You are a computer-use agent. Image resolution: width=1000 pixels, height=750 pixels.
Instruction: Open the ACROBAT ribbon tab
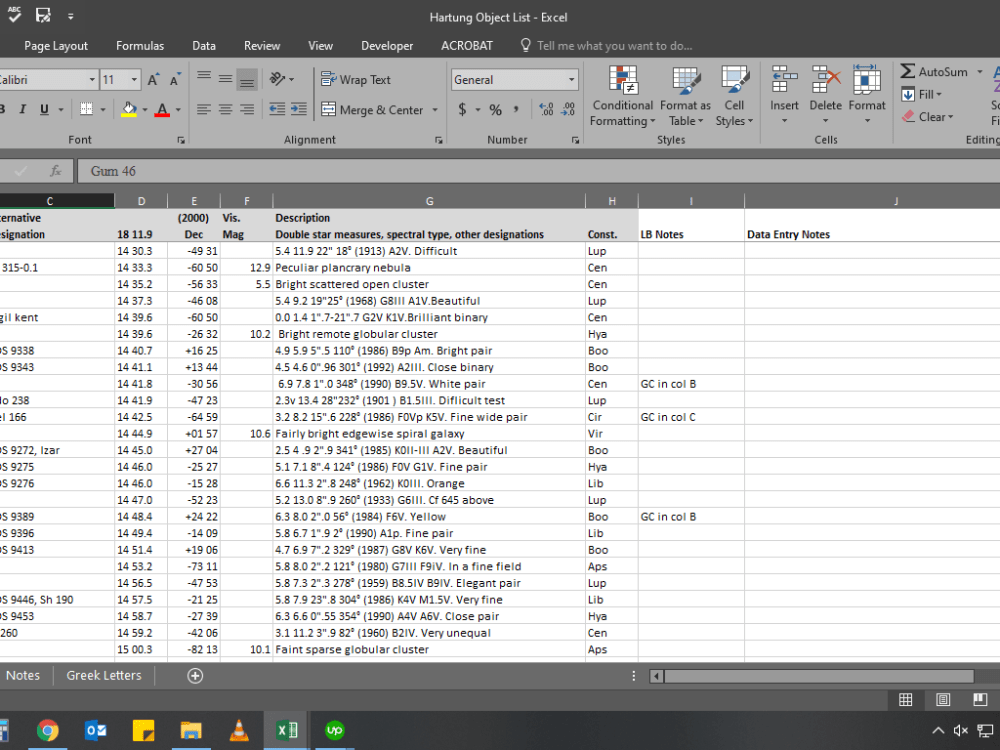(467, 46)
